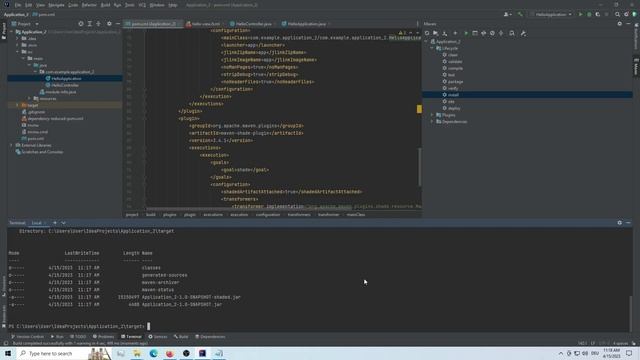Image resolution: width=640 pixels, height=360 pixels.
Task: Open the Navigate menu
Action: tap(56, 5)
